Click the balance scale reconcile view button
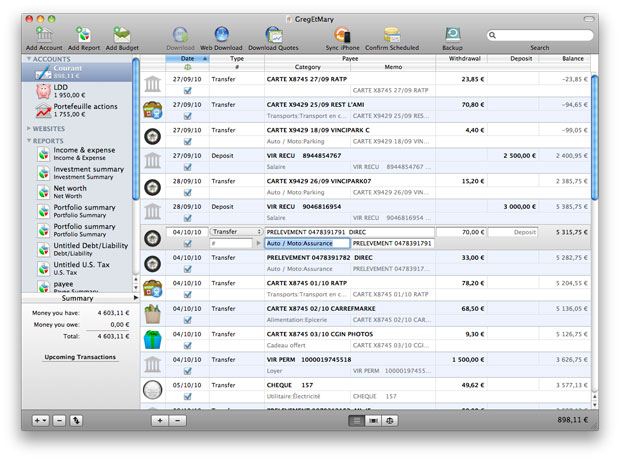620x460 pixels. click(x=389, y=420)
